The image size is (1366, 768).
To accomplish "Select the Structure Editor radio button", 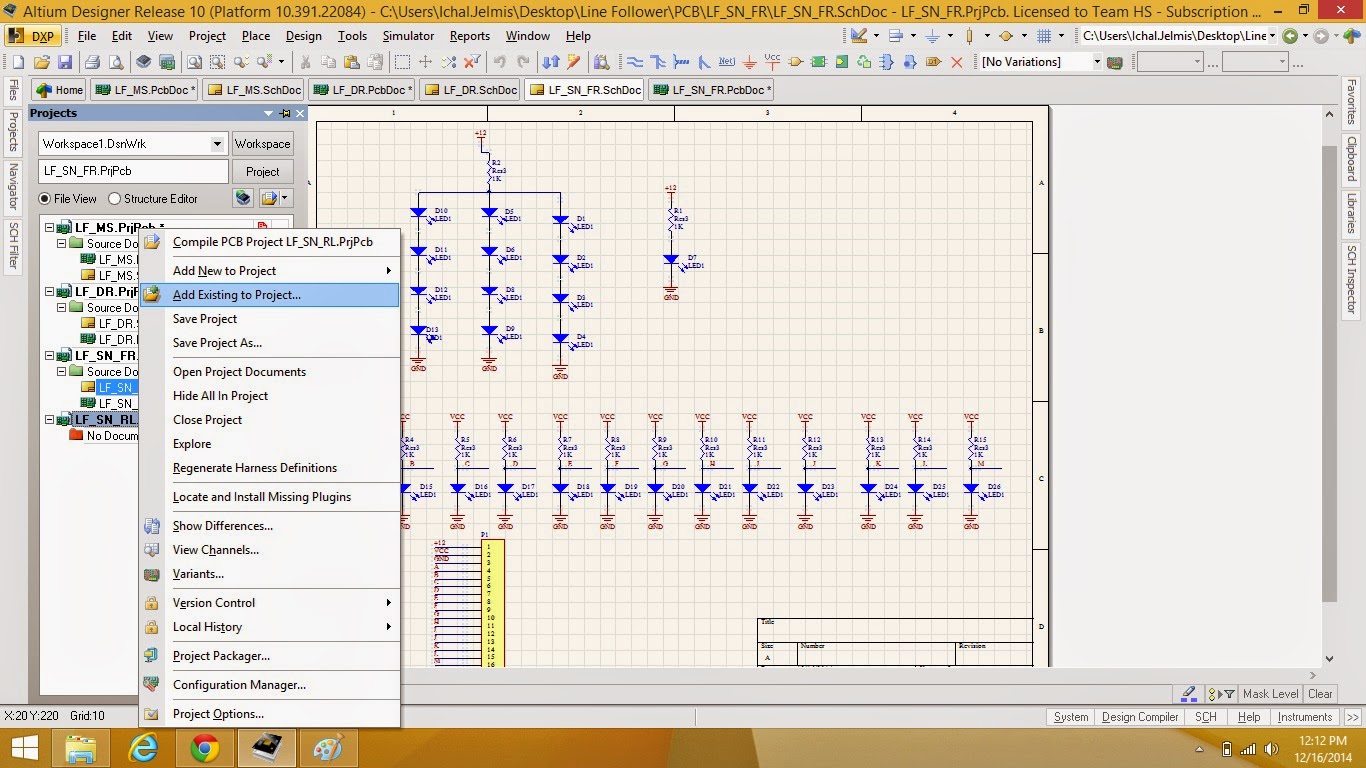I will click(x=114, y=199).
